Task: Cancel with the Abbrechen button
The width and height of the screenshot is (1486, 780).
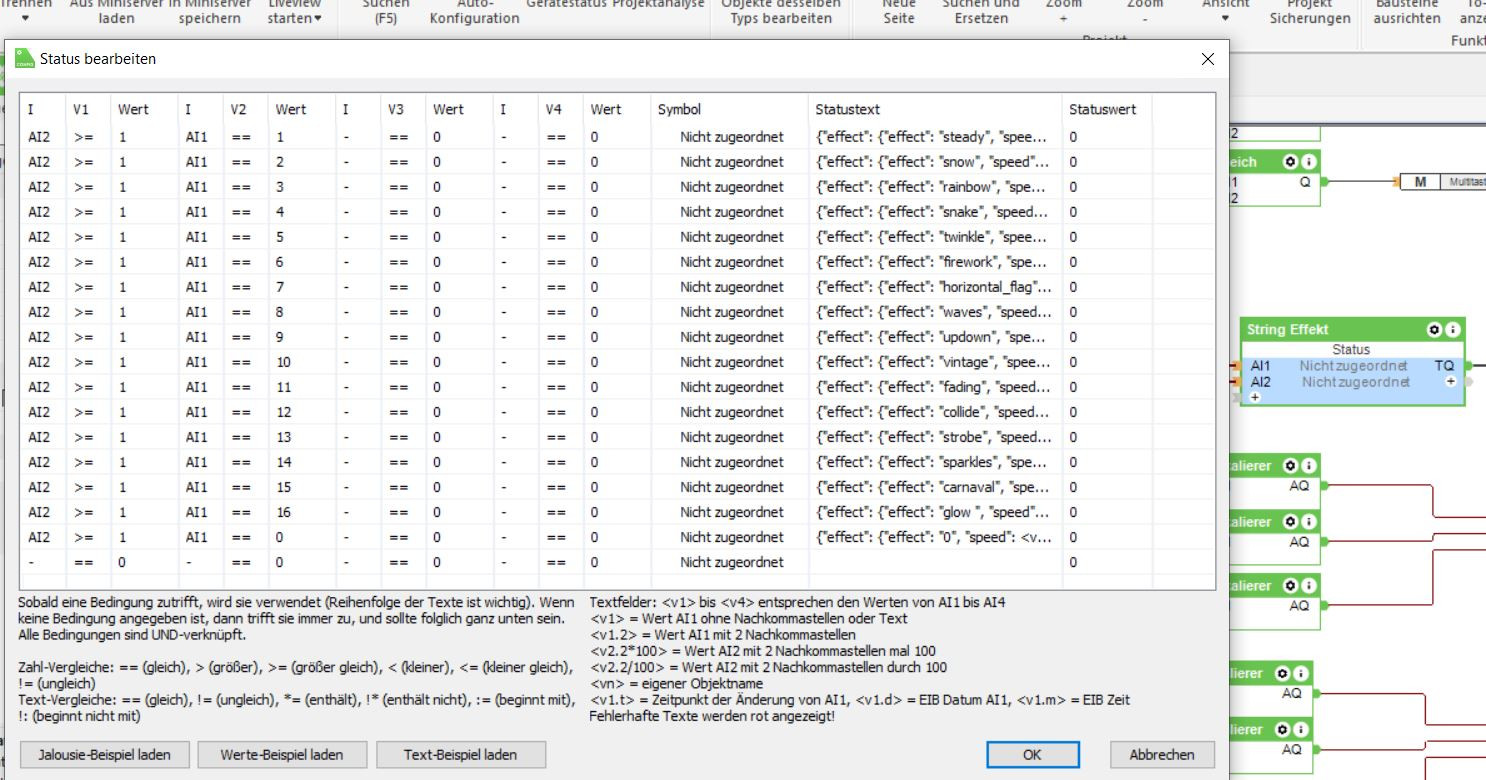Action: point(1162,754)
